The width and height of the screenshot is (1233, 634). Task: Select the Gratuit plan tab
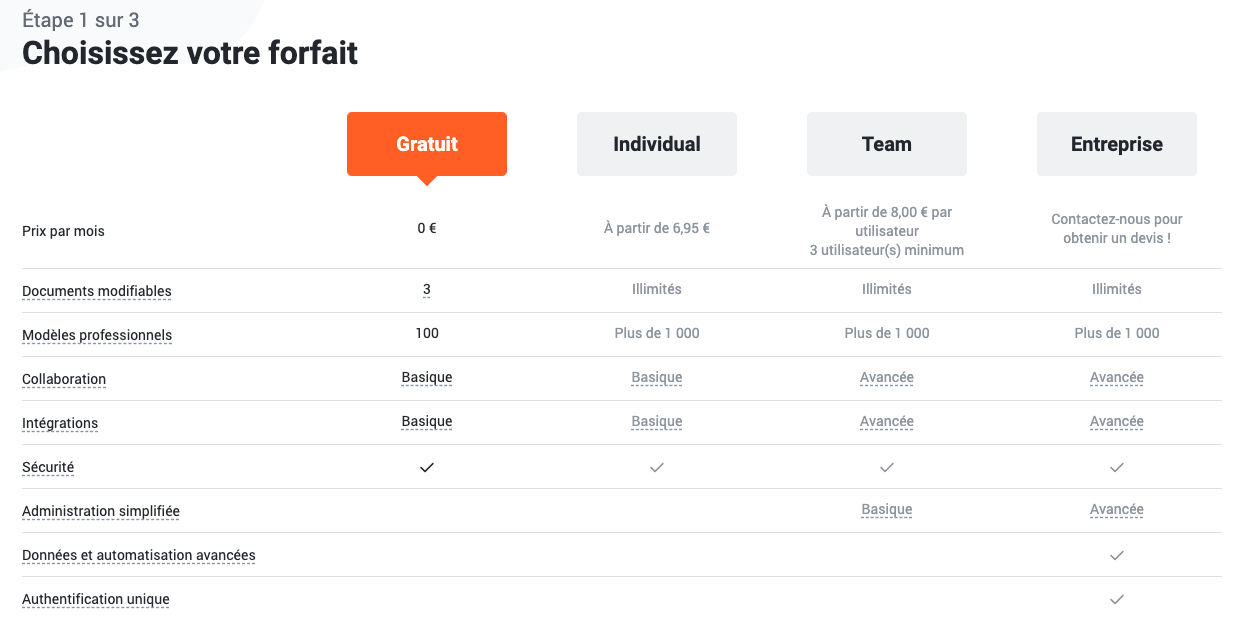coord(427,144)
